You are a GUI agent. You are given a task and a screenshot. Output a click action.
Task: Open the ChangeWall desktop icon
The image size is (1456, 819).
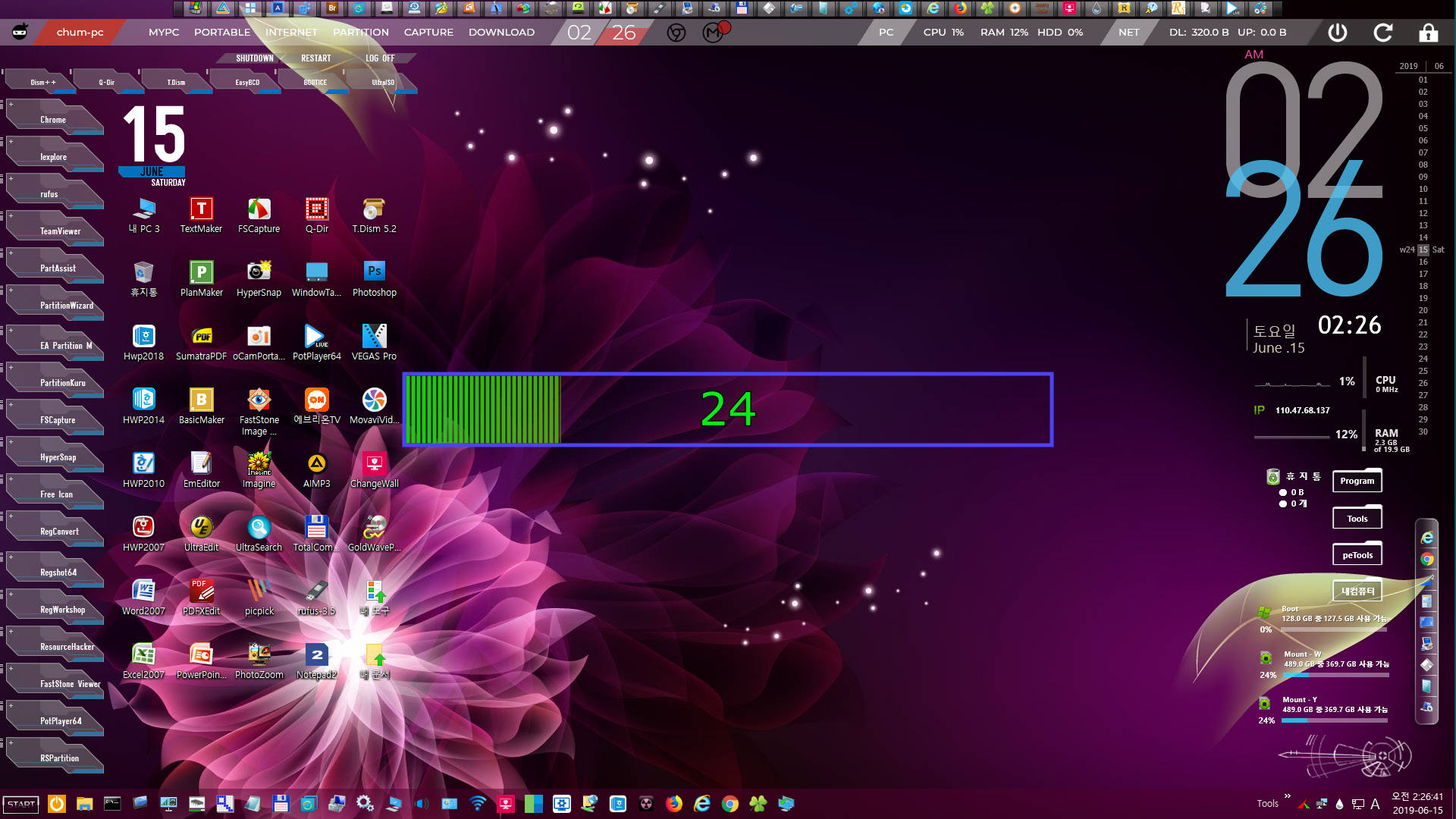374,470
